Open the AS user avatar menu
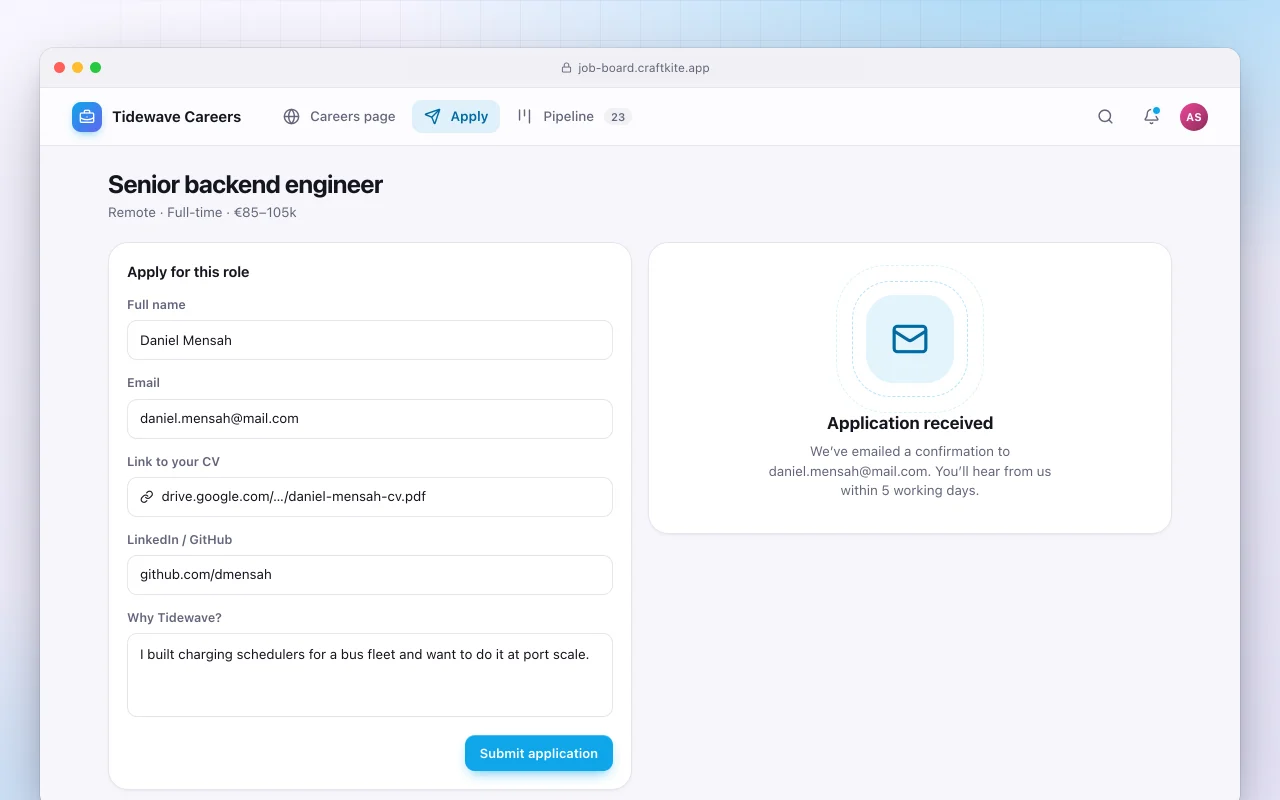1280x800 pixels. [x=1194, y=117]
